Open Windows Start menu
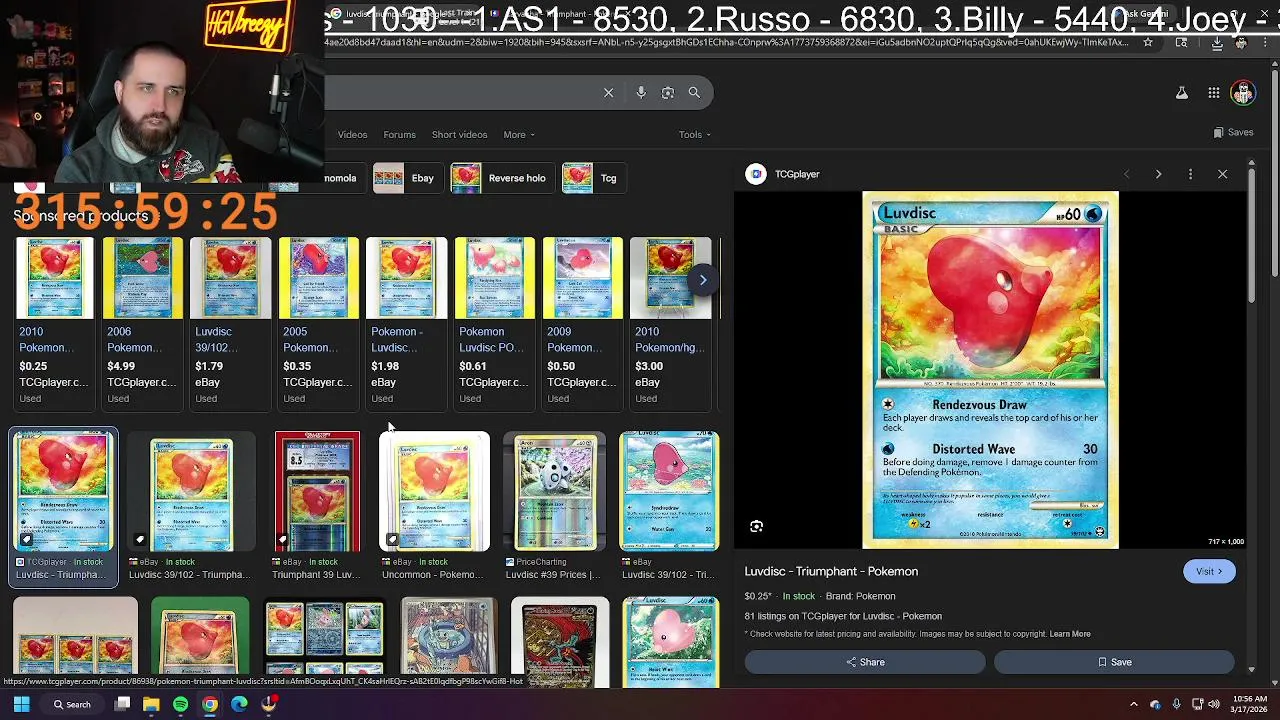 pyautogui.click(x=21, y=704)
